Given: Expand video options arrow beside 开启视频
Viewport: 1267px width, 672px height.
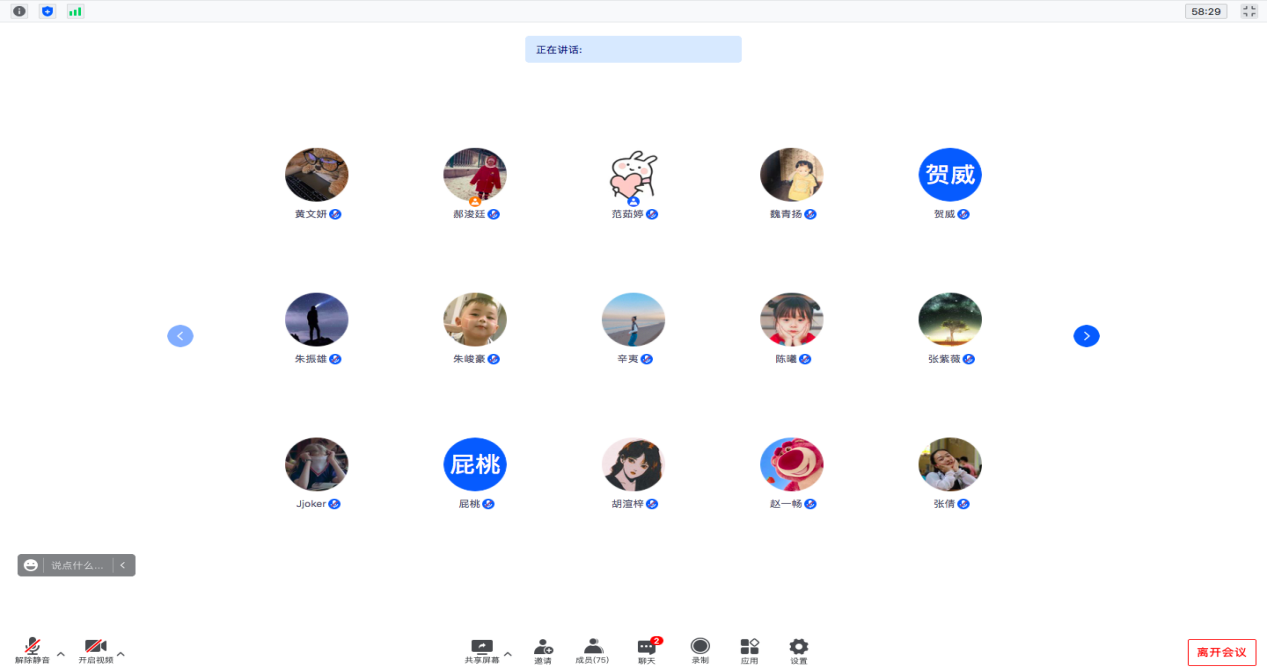Looking at the screenshot, I should pyautogui.click(x=121, y=654).
